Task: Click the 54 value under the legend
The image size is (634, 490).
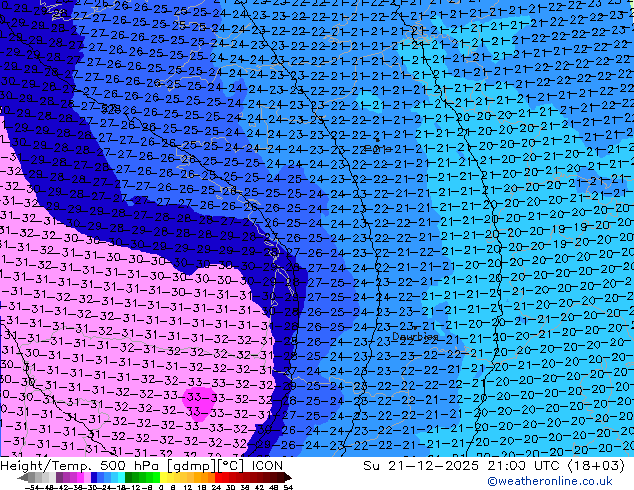Action: point(288,487)
